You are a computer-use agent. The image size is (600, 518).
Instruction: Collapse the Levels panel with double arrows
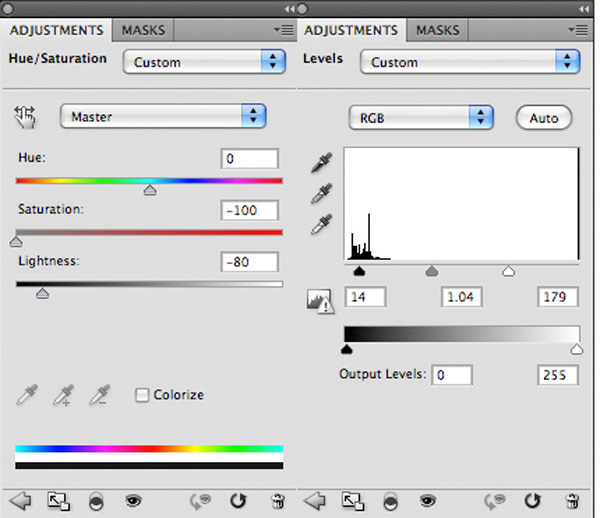pyautogui.click(x=584, y=9)
